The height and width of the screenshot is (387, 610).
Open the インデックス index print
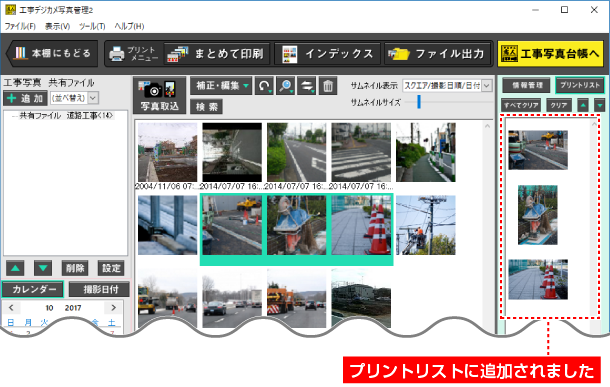click(327, 54)
